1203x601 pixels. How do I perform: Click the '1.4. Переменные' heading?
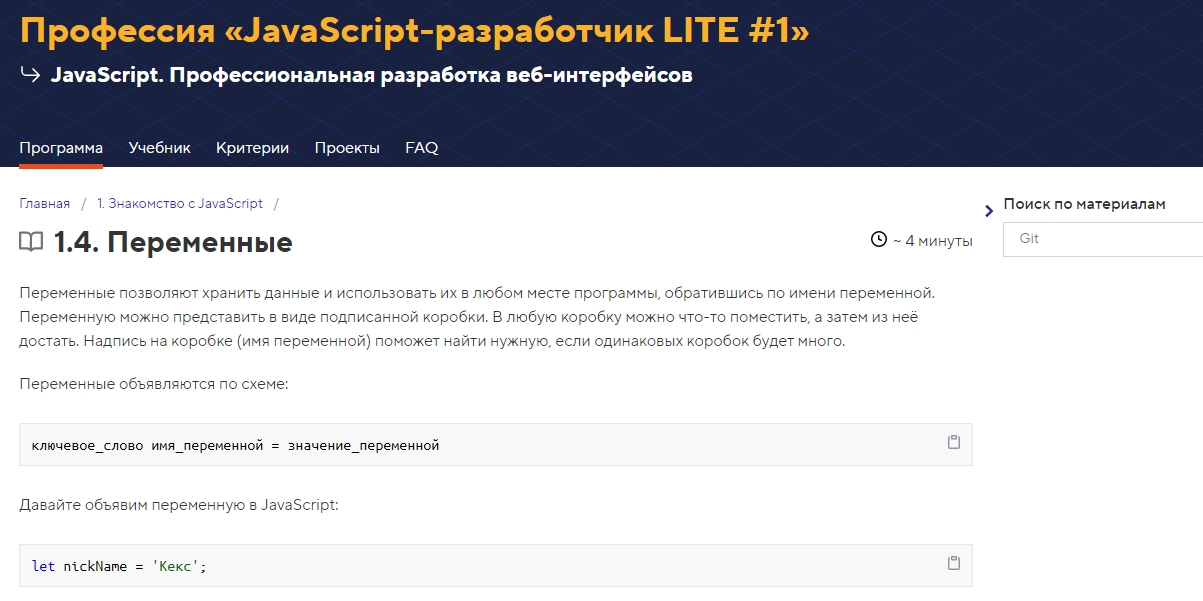coord(173,242)
